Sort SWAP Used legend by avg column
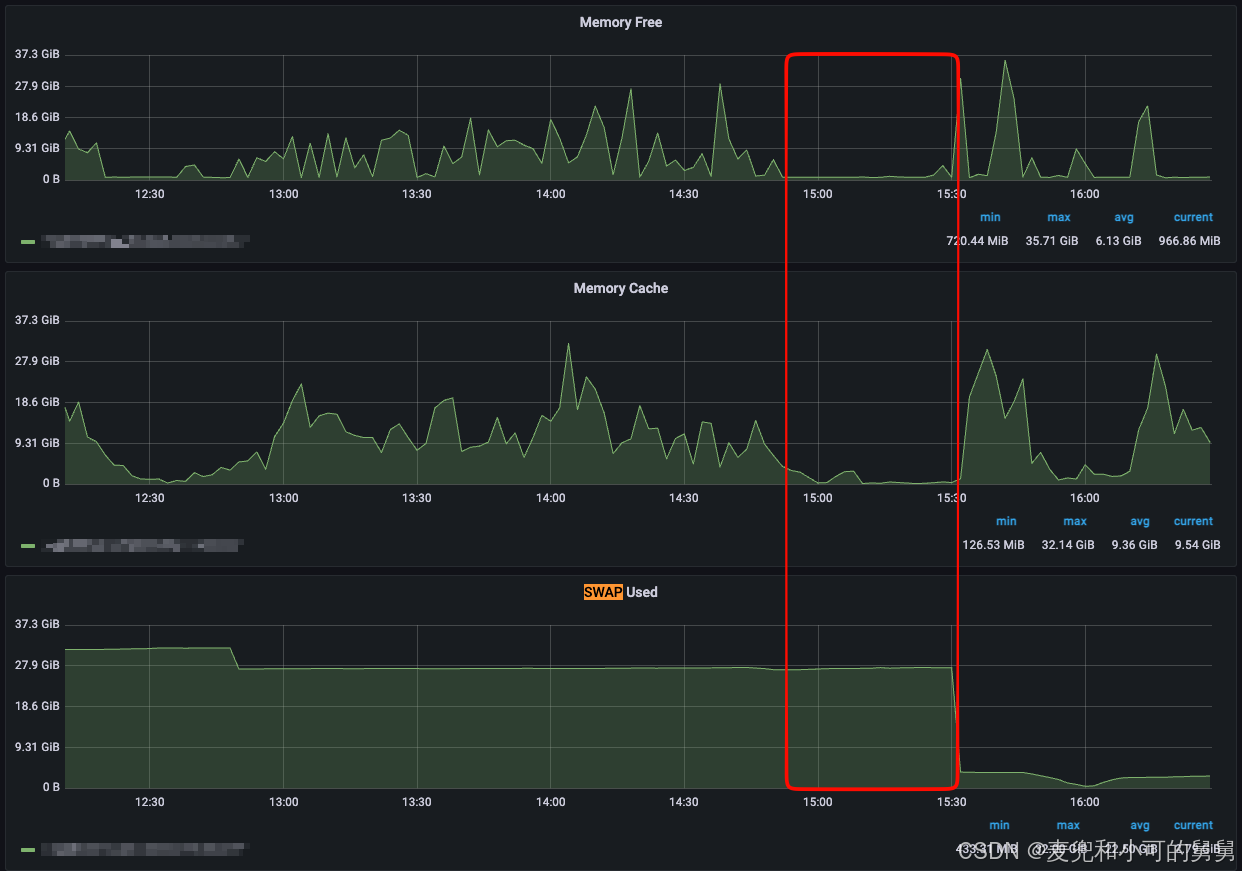This screenshot has width=1242, height=871. 1140,825
